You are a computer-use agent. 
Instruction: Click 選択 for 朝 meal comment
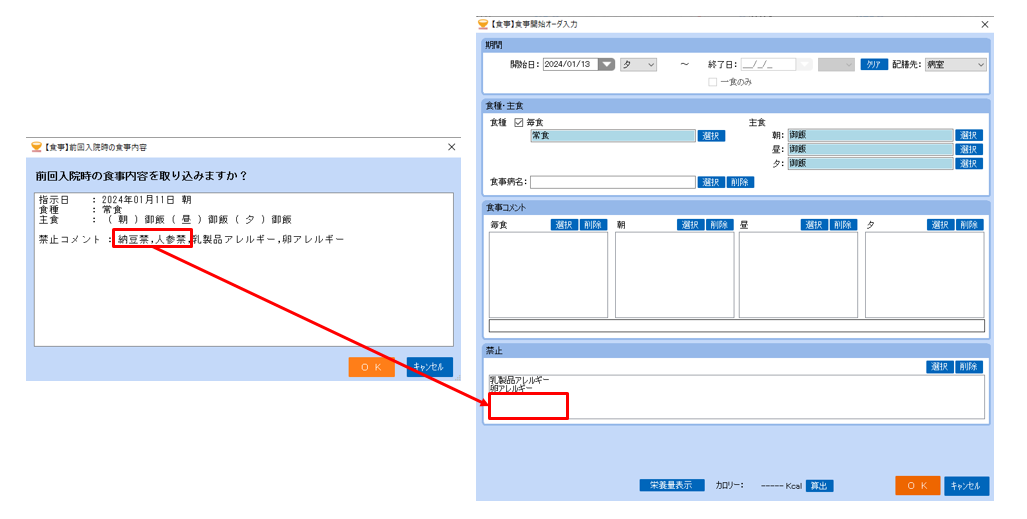690,225
